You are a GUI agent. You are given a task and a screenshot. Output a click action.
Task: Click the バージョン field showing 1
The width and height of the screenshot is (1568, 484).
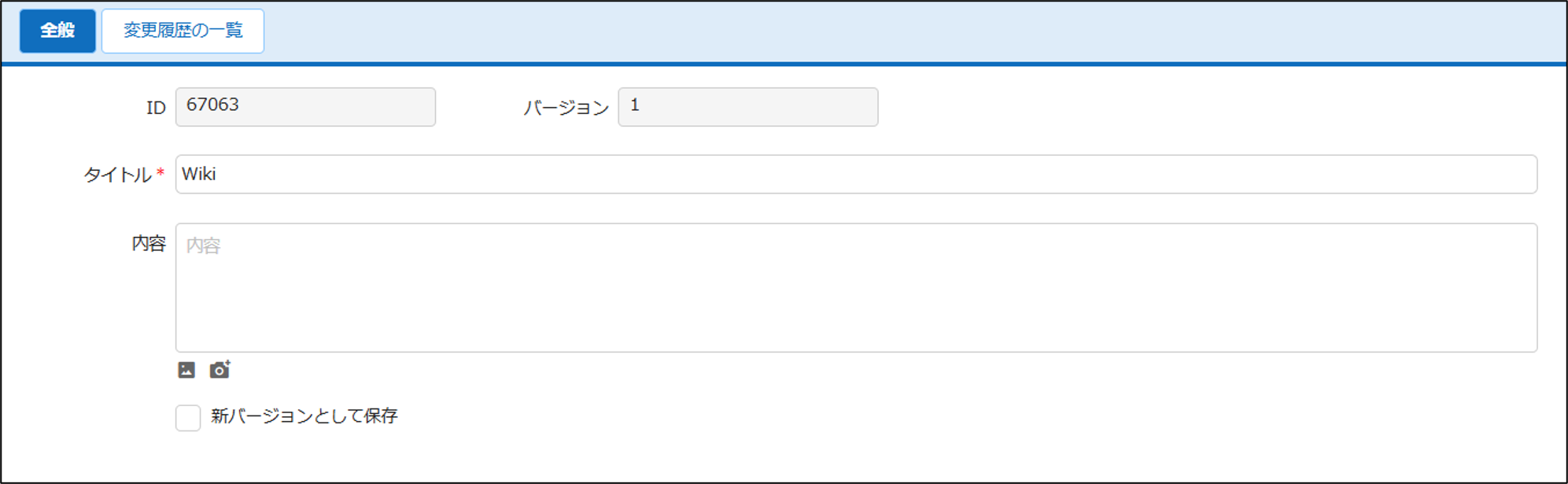tap(748, 107)
